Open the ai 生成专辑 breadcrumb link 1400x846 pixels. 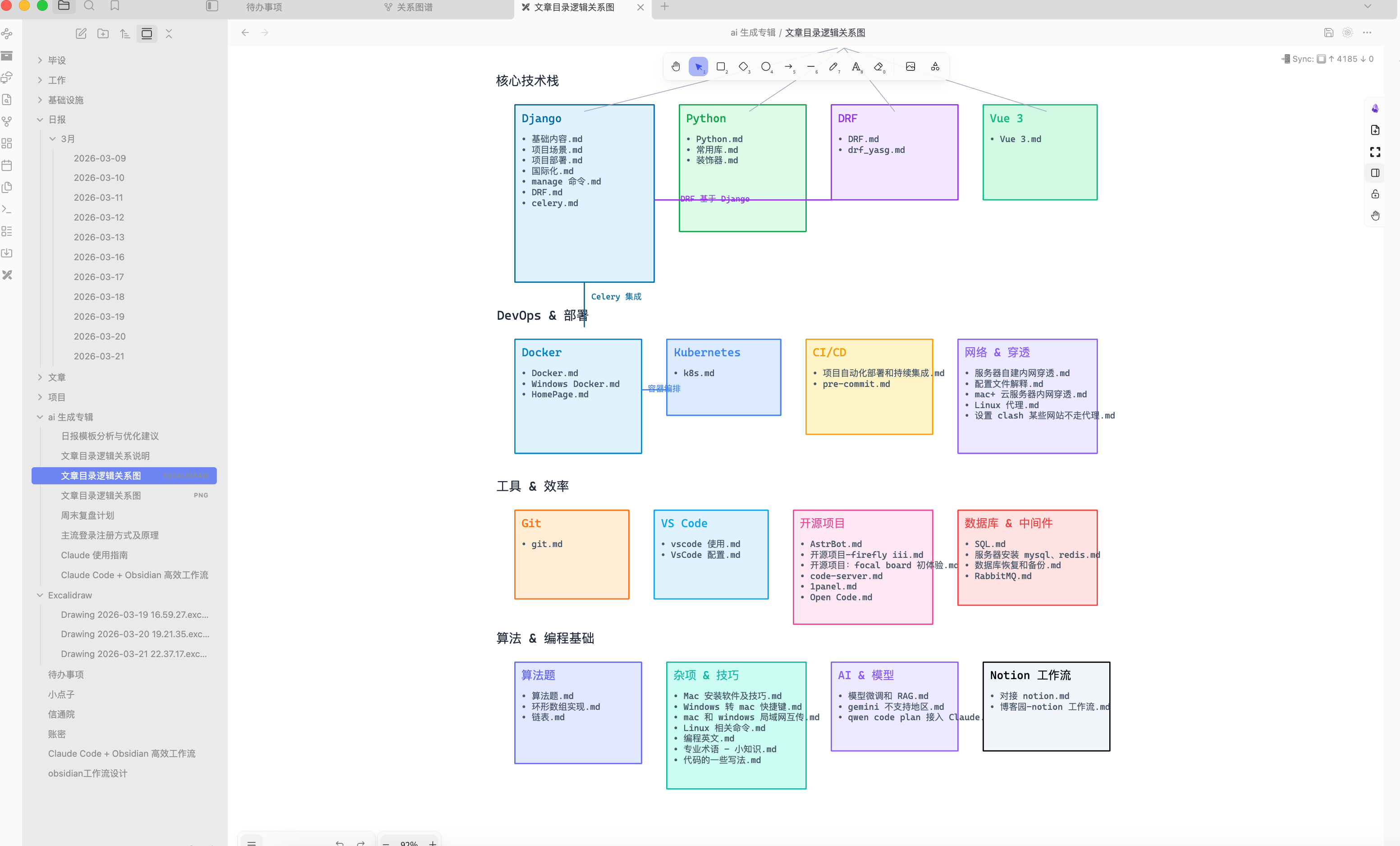pos(752,32)
